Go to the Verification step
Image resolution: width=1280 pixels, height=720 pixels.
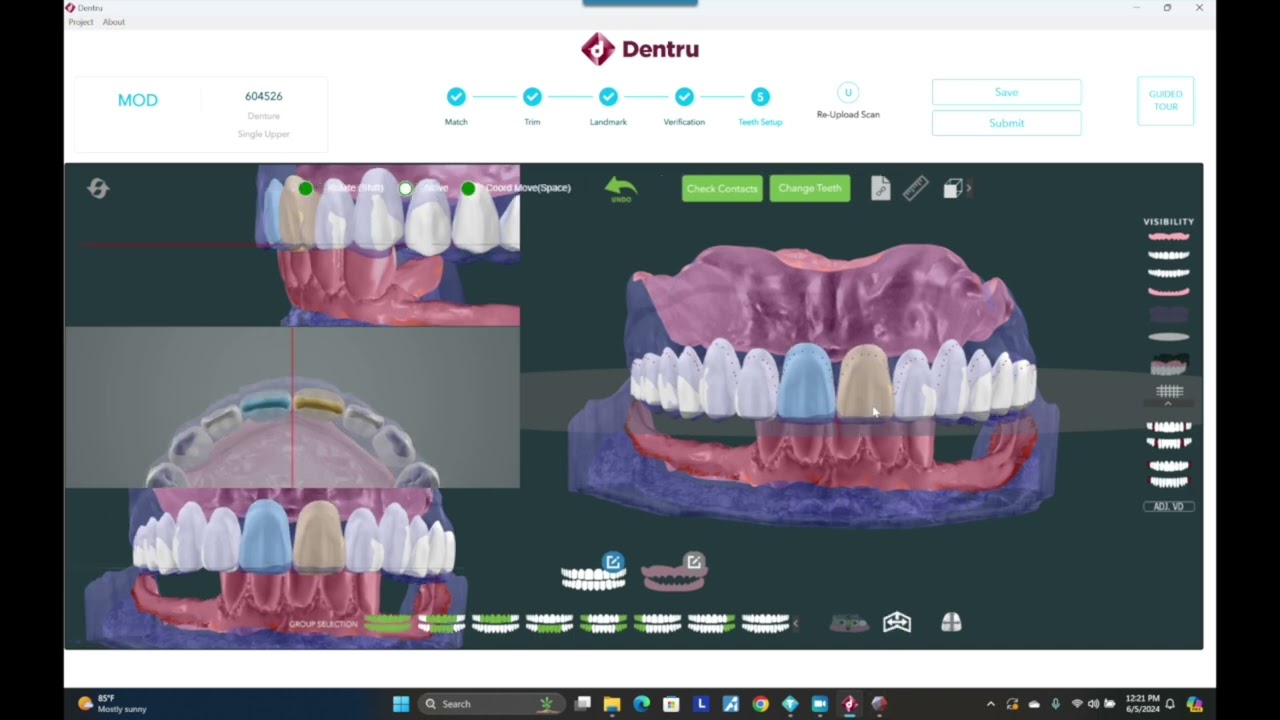click(684, 97)
